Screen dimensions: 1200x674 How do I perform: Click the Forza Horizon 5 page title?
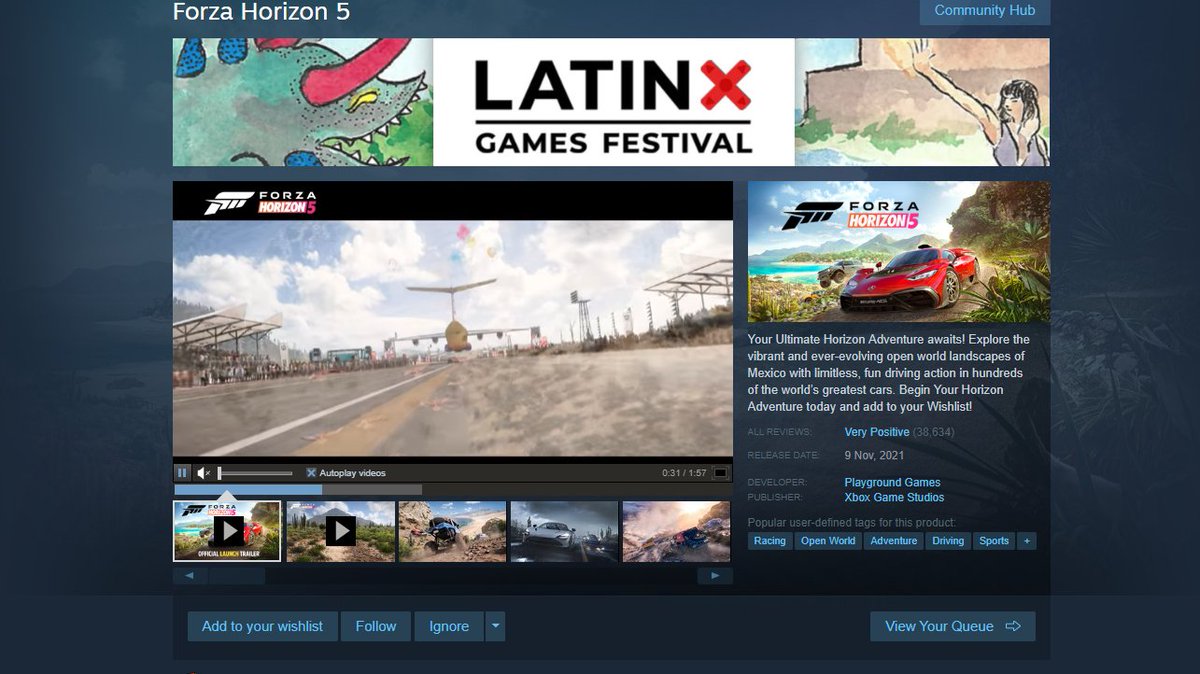261,12
